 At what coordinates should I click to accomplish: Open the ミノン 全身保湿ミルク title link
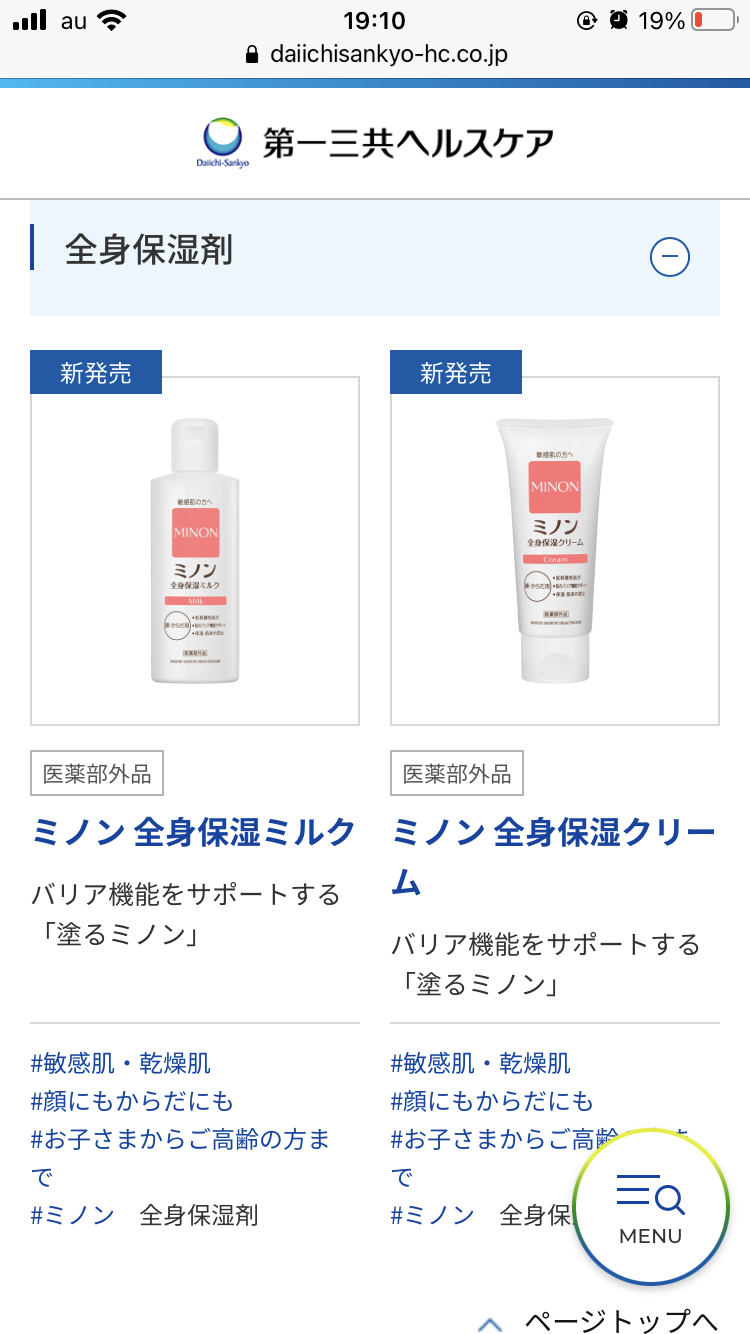click(194, 832)
